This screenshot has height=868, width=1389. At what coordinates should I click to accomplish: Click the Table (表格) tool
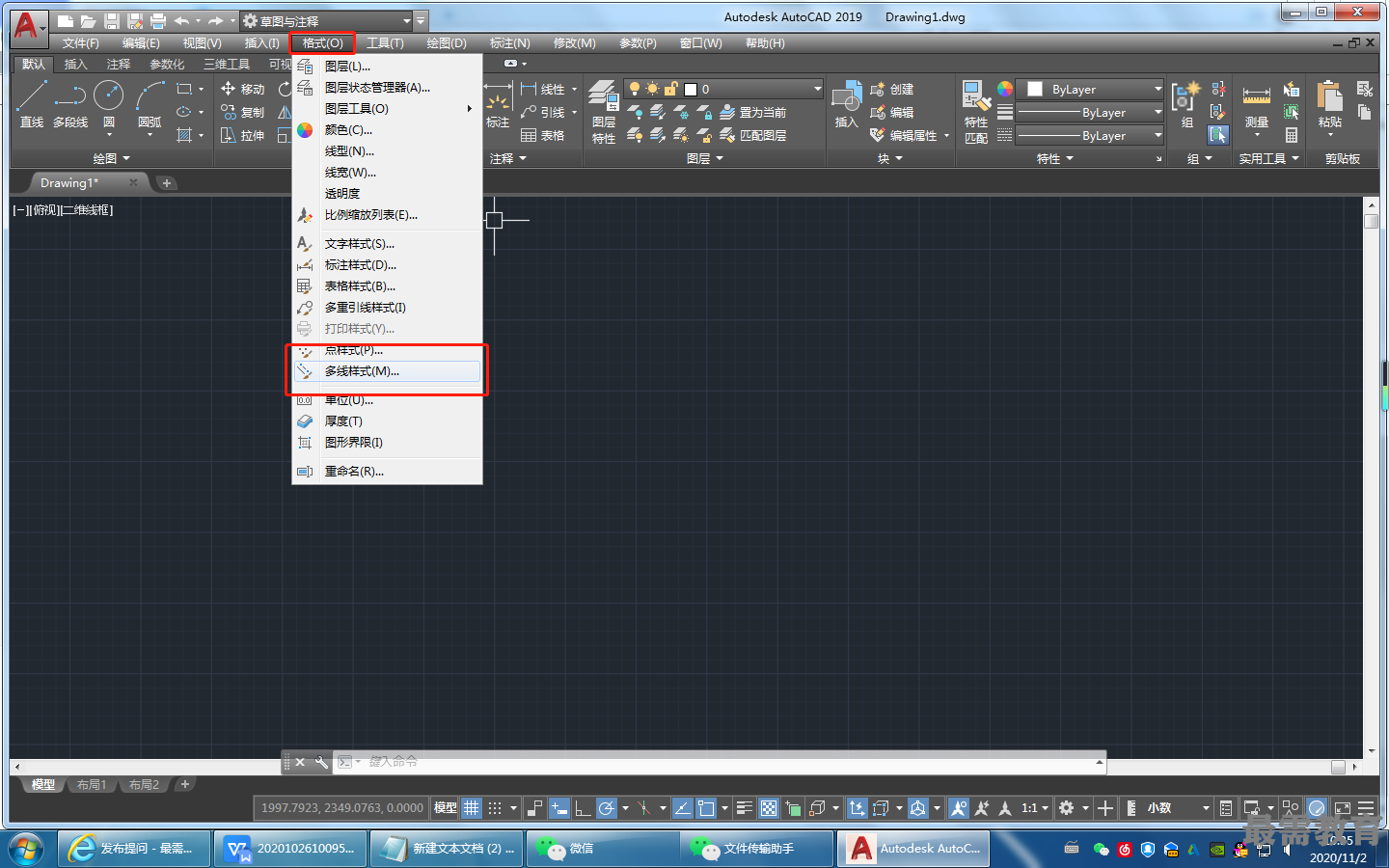pyautogui.click(x=543, y=135)
